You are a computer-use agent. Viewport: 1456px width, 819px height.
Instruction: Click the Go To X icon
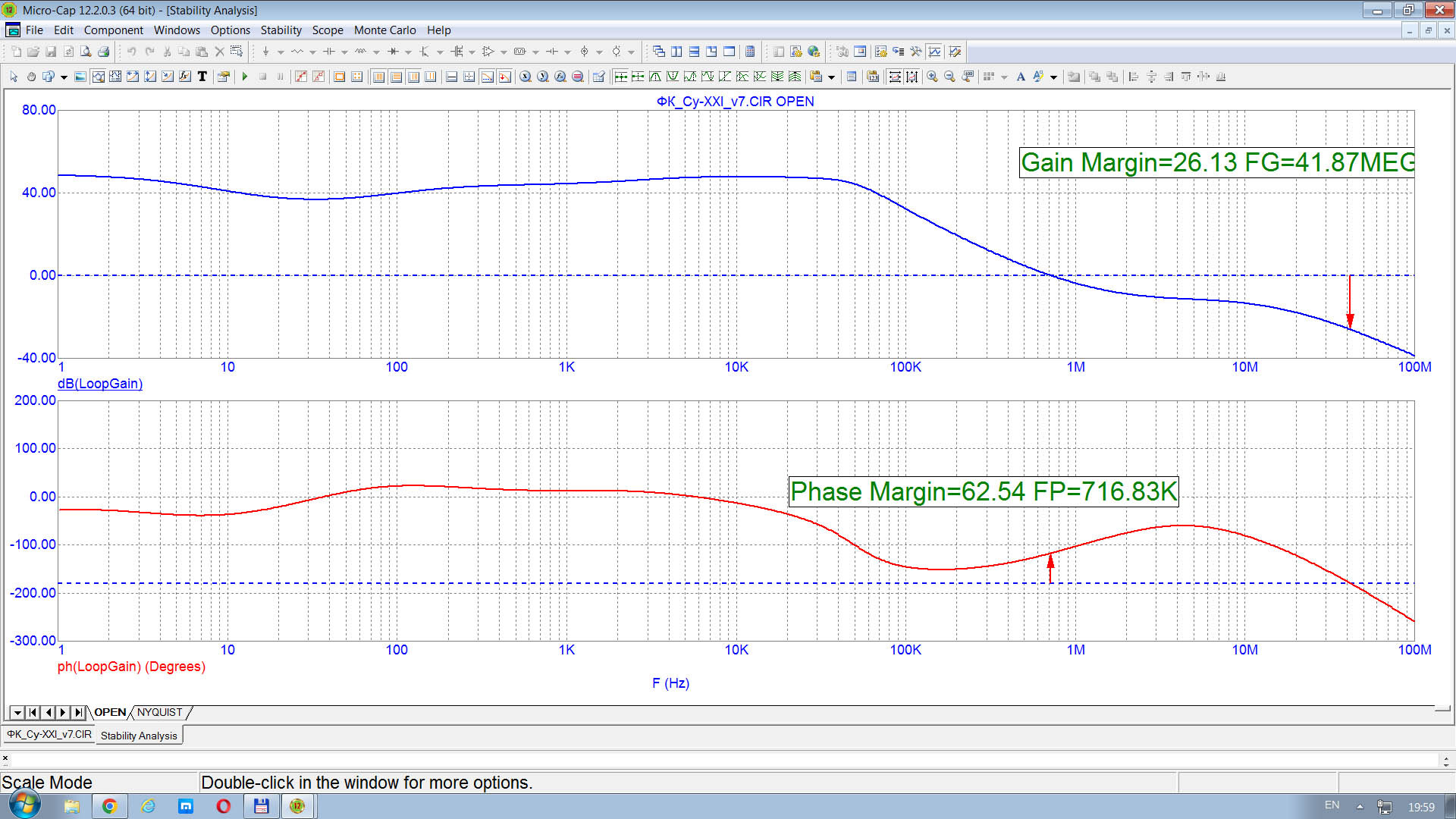click(x=525, y=77)
